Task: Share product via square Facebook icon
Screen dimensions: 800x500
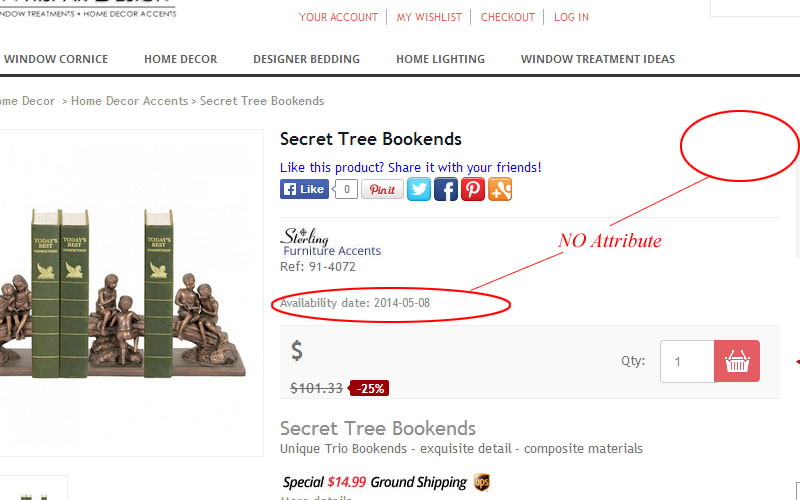Action: point(446,189)
